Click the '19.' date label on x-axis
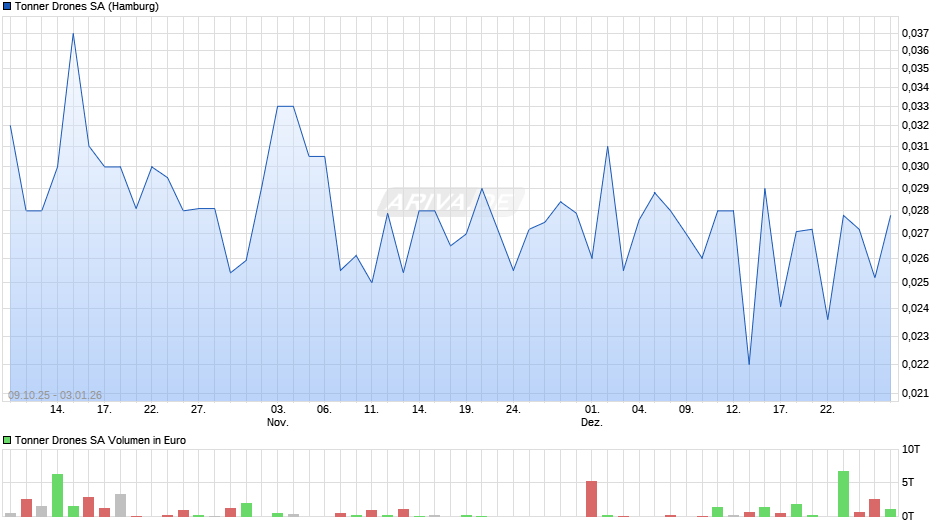This screenshot has height=526, width=940. pyautogui.click(x=466, y=410)
